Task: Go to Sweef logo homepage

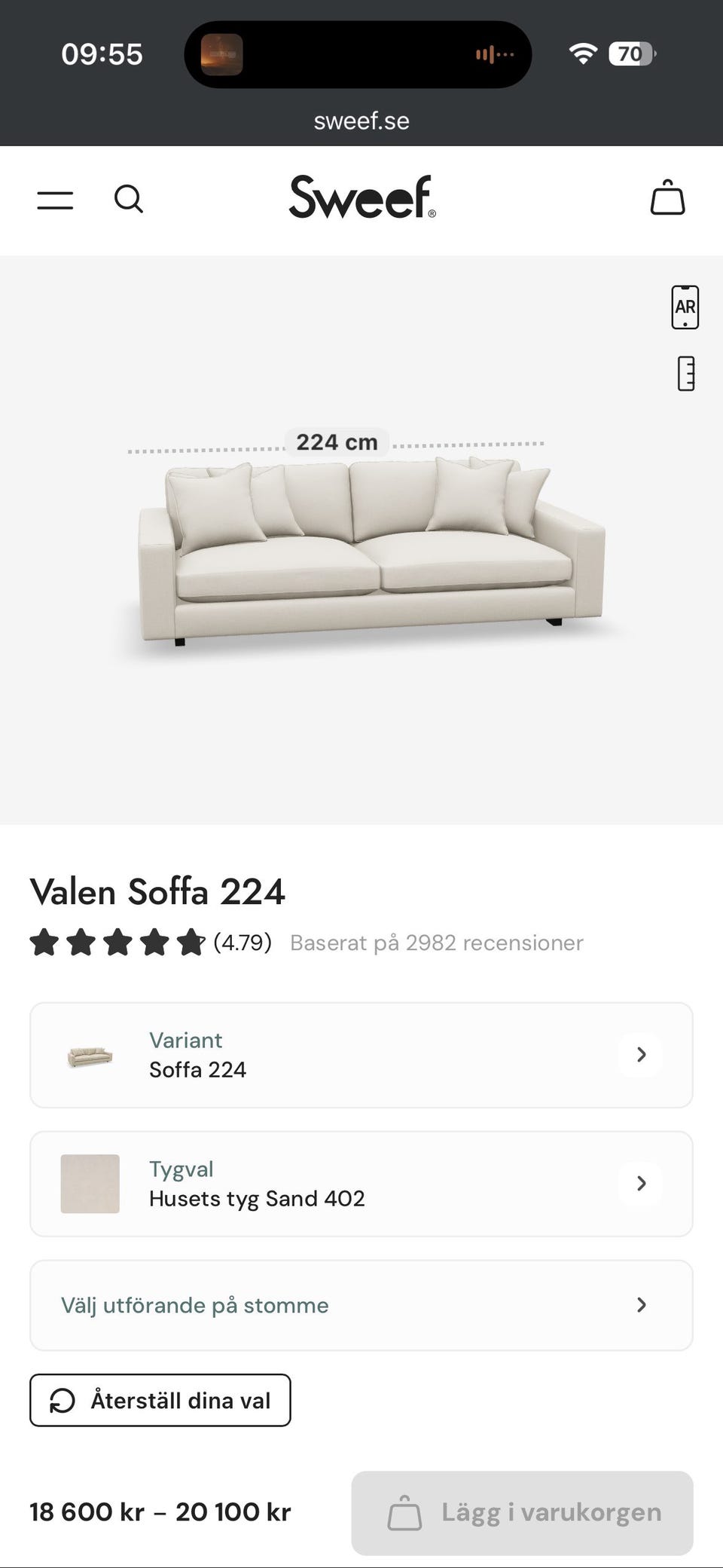Action: click(361, 197)
